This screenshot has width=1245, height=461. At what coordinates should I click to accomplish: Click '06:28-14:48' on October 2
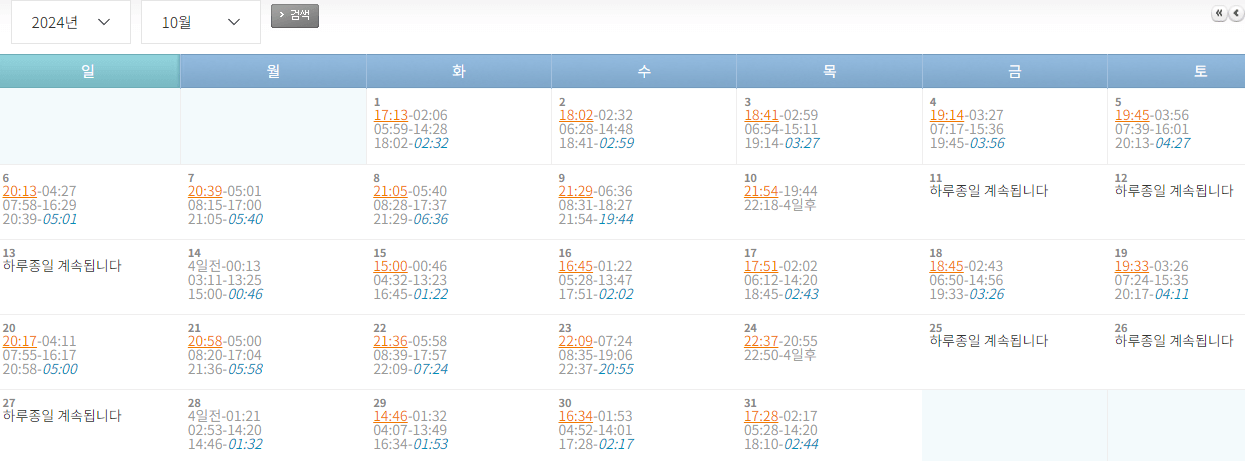pyautogui.click(x=596, y=130)
